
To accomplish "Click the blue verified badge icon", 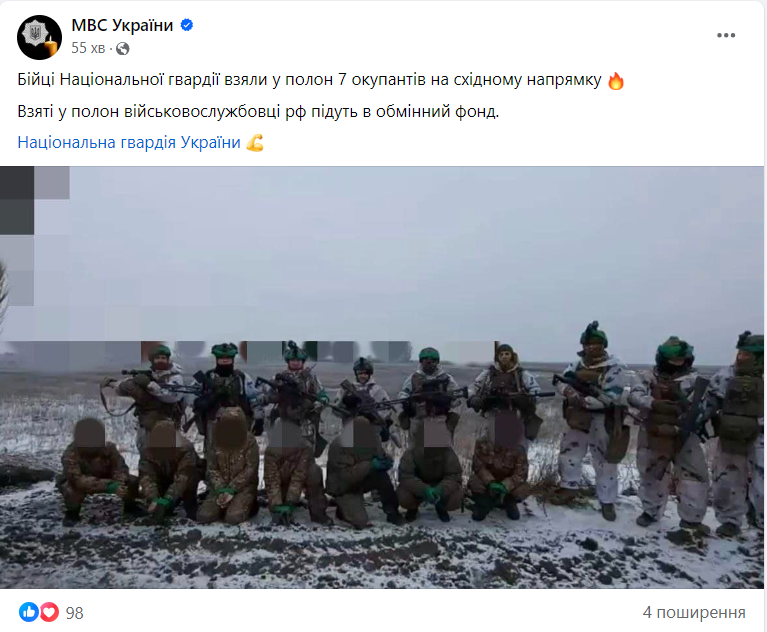I will tap(187, 25).
